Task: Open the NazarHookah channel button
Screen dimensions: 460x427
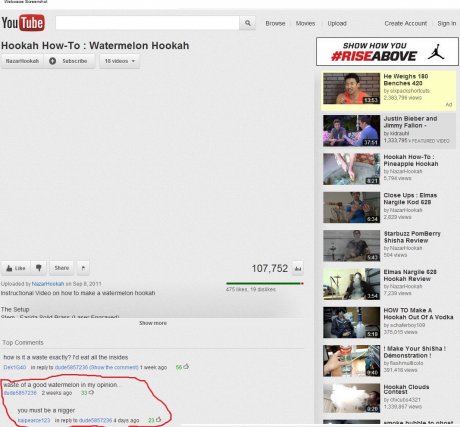Action: [x=22, y=61]
